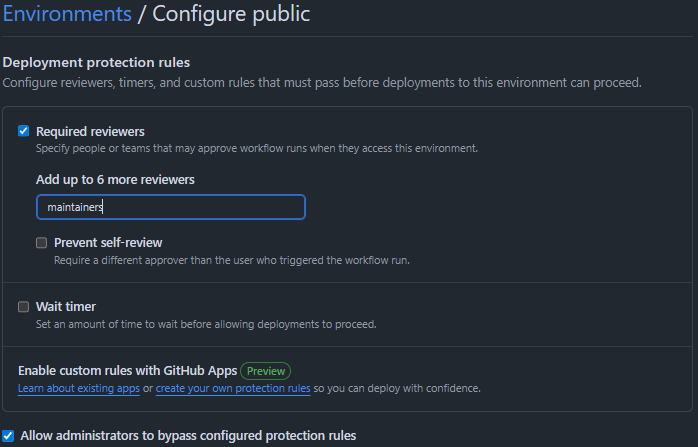
Task: Click Enable custom rules with GitHub Apps heading
Action: pyautogui.click(x=127, y=371)
